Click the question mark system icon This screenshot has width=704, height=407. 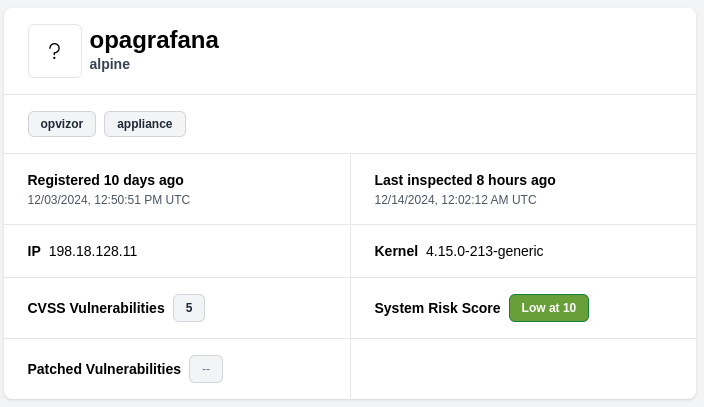[x=55, y=51]
